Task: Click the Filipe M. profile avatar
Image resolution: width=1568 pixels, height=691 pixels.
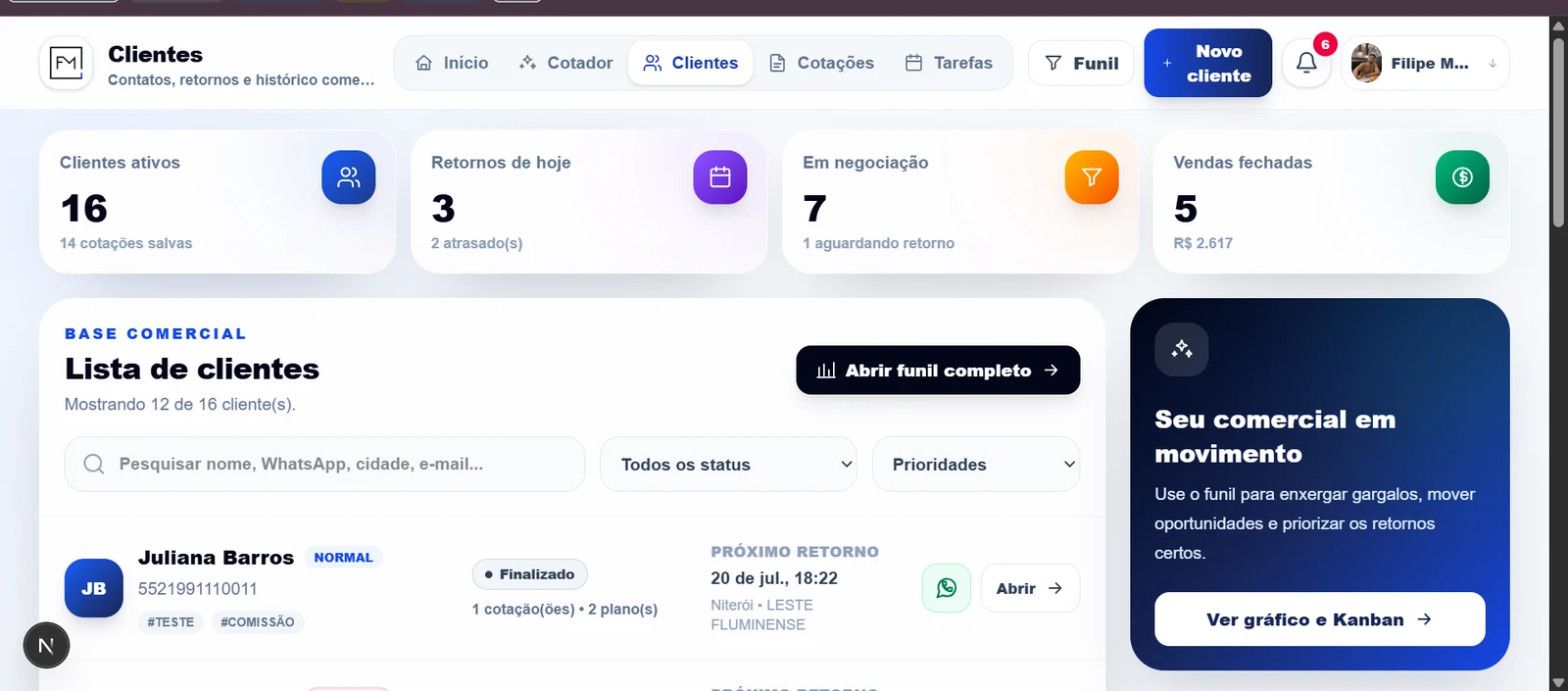Action: click(1366, 63)
